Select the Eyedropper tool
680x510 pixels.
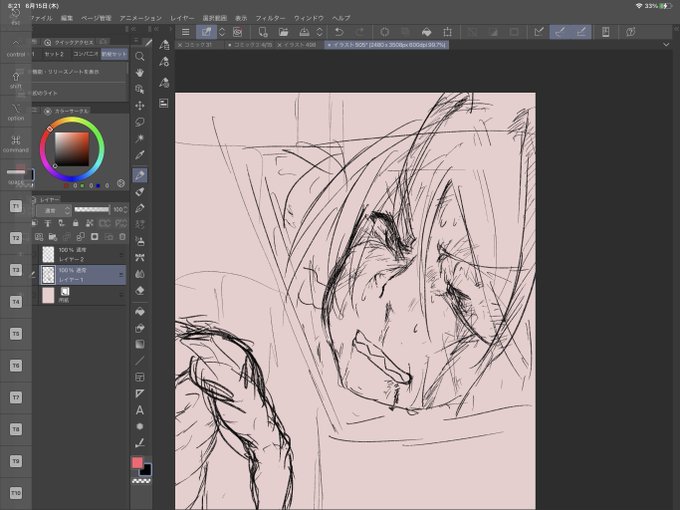pos(140,155)
